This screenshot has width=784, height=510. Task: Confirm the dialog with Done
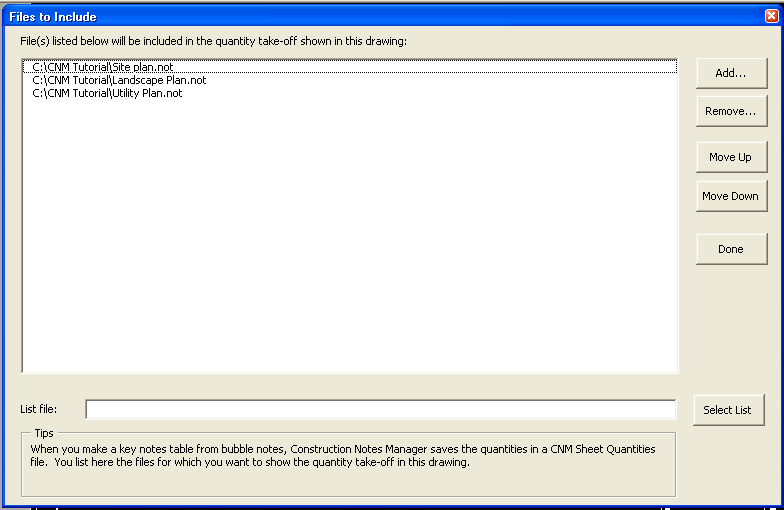pos(731,249)
